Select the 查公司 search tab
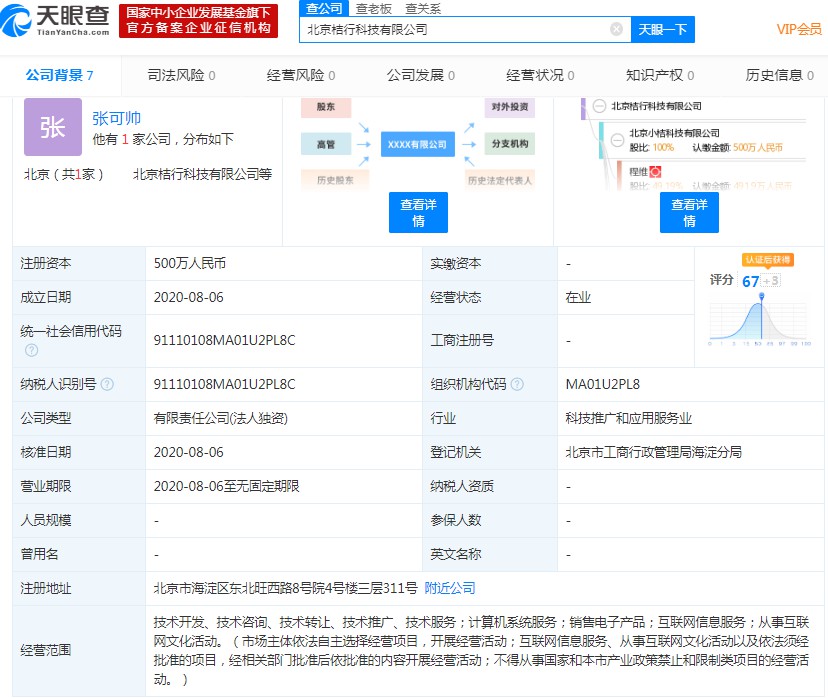This screenshot has height=698, width=828. (x=324, y=8)
